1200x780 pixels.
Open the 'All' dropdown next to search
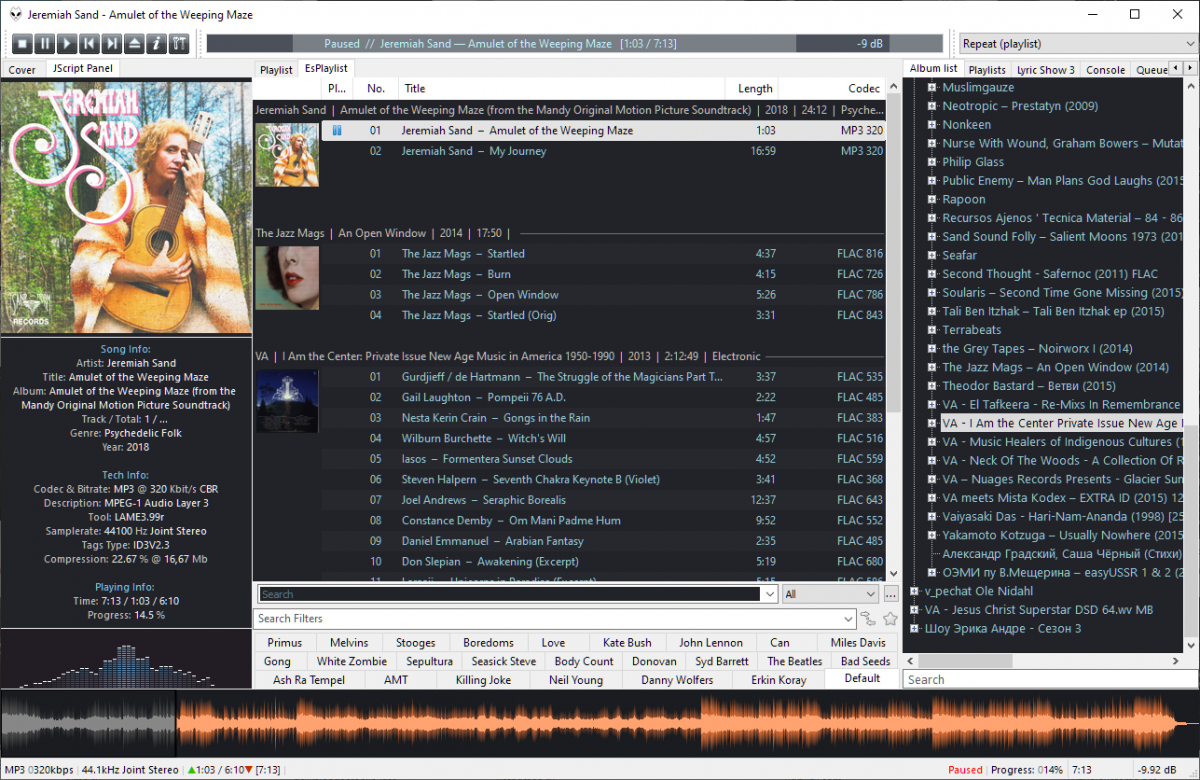(x=829, y=594)
